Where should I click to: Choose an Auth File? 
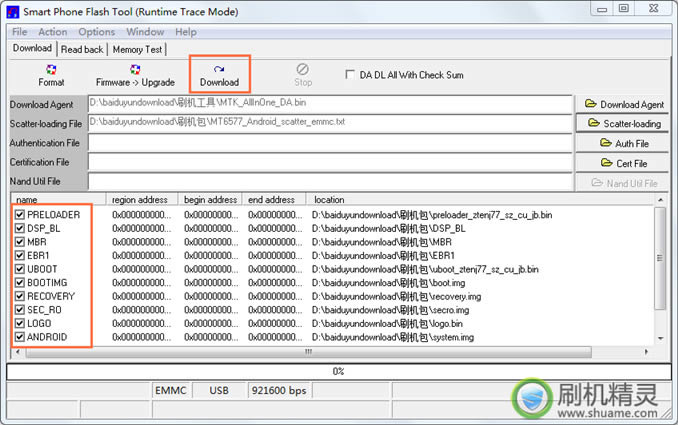(x=624, y=143)
